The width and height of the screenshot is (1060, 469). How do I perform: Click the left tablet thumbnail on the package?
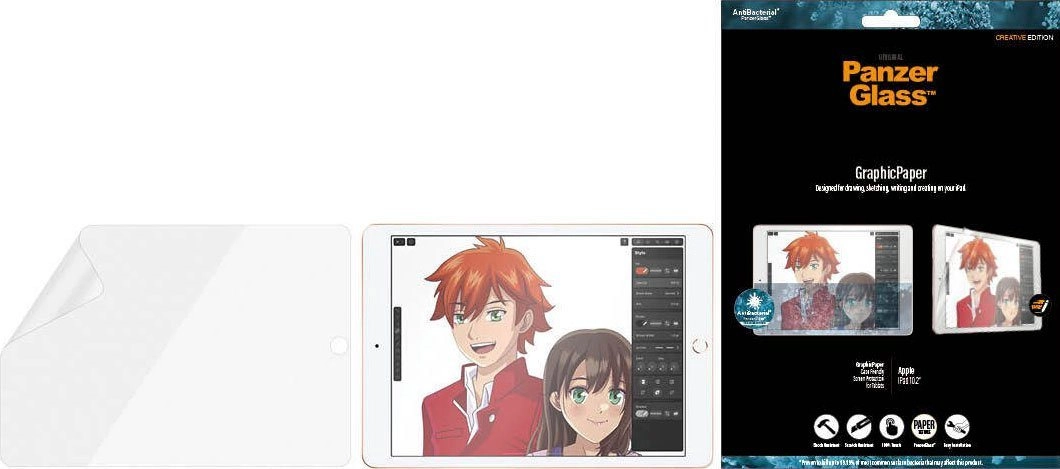coord(830,279)
